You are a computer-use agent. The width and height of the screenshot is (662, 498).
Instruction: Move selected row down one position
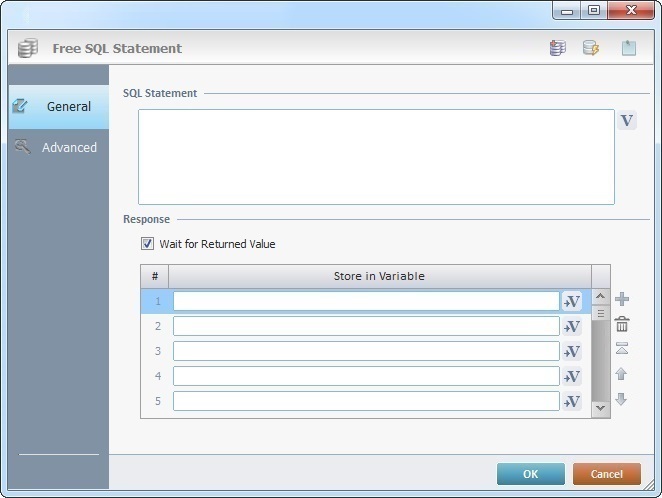pos(621,399)
